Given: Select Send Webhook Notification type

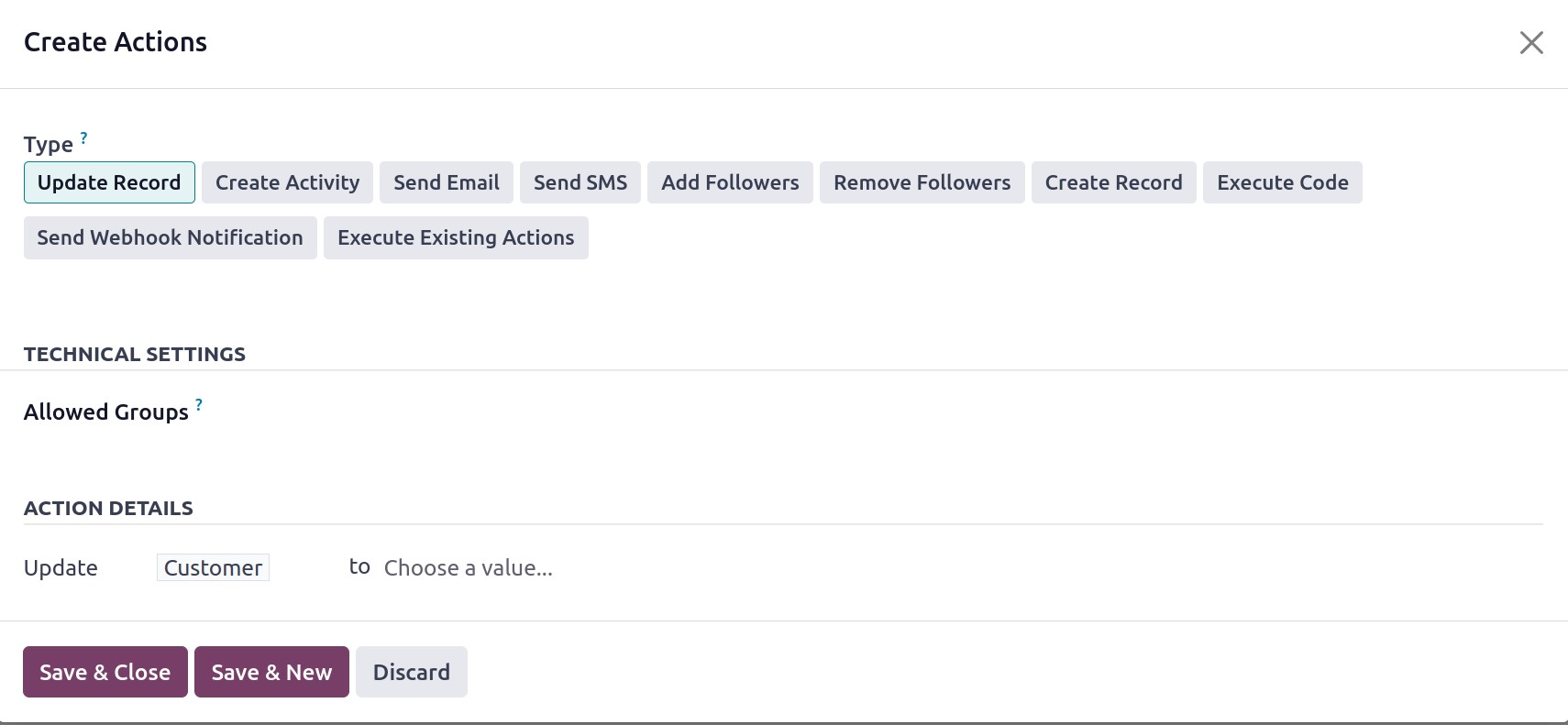Looking at the screenshot, I should point(170,237).
